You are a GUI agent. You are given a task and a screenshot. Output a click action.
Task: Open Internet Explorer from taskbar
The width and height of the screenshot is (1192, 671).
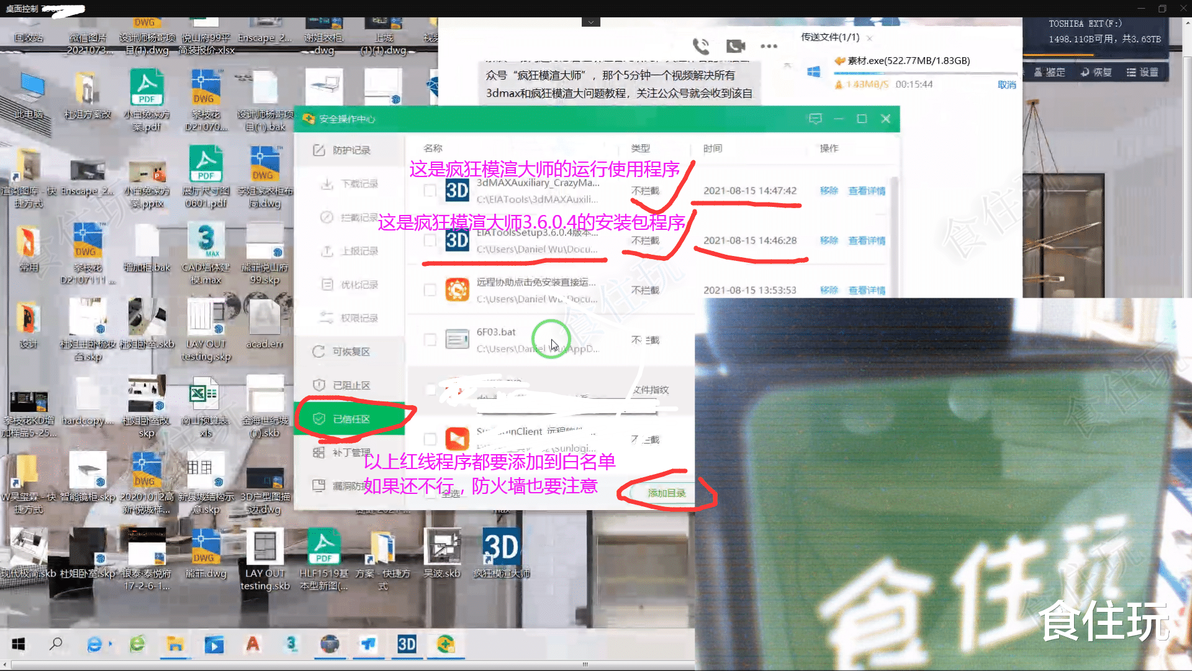95,644
